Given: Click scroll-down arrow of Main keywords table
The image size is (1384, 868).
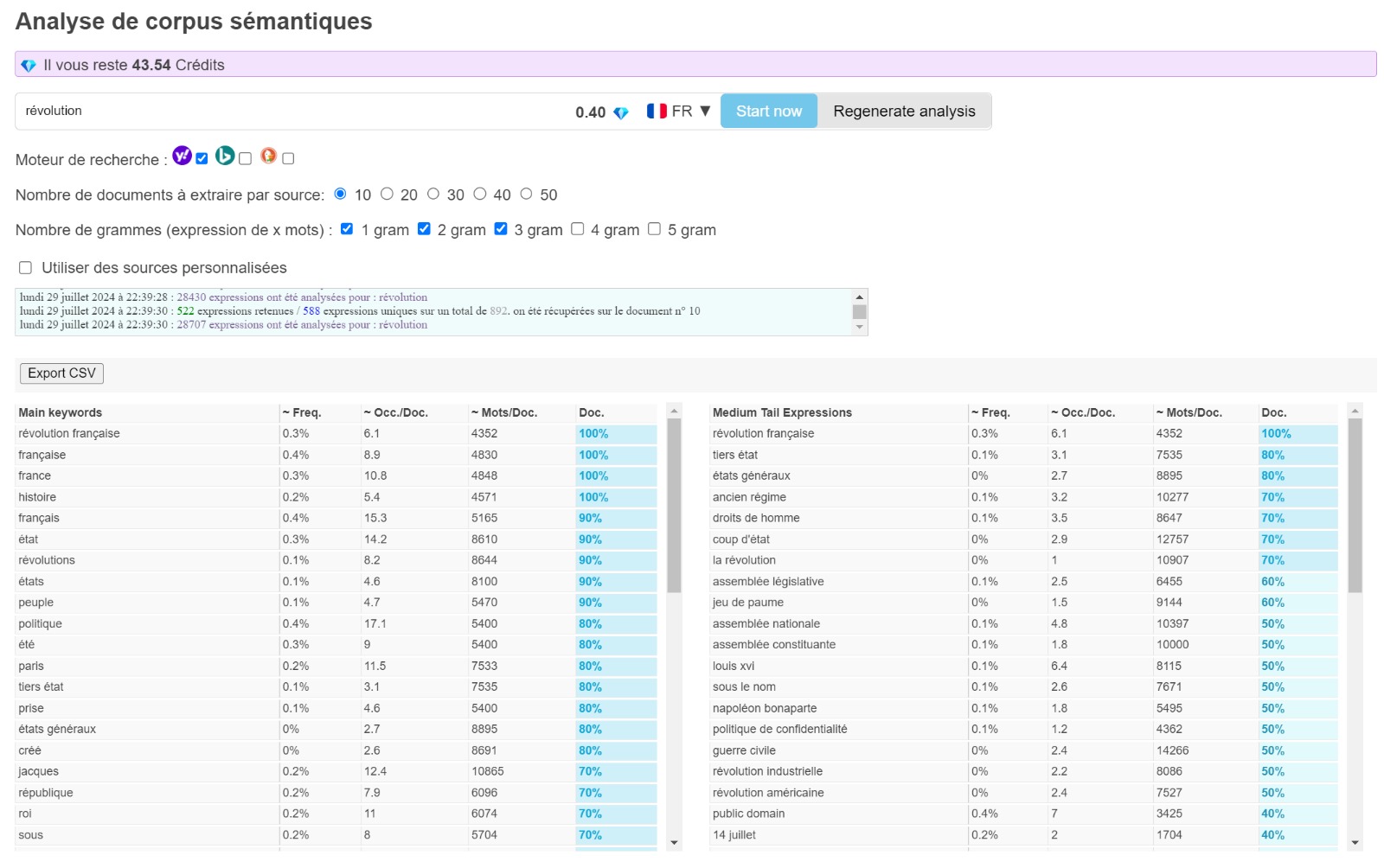Looking at the screenshot, I should (674, 843).
